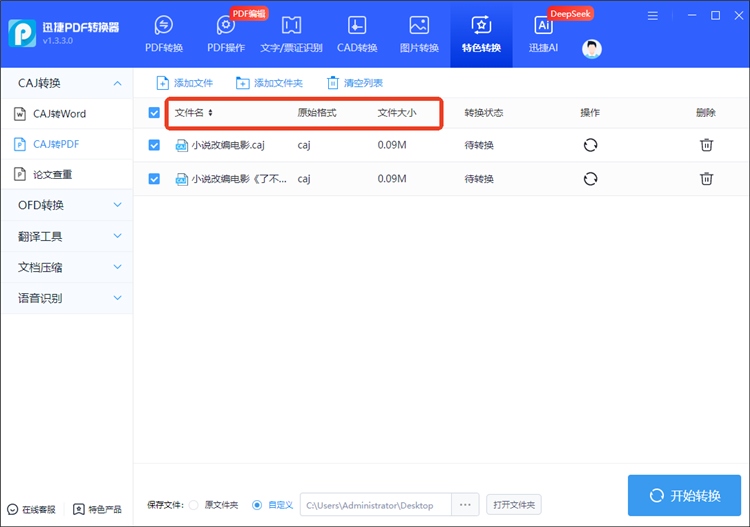
Task: Click the 迅捷PDF转换器 app logo
Action: point(22,33)
